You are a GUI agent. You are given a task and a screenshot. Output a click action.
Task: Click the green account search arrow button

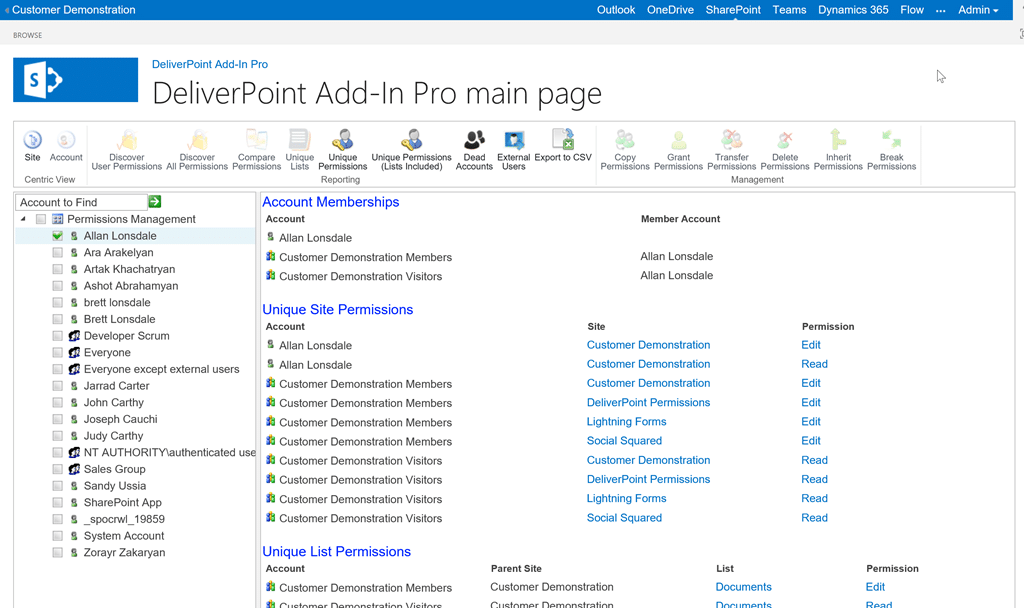pos(155,202)
